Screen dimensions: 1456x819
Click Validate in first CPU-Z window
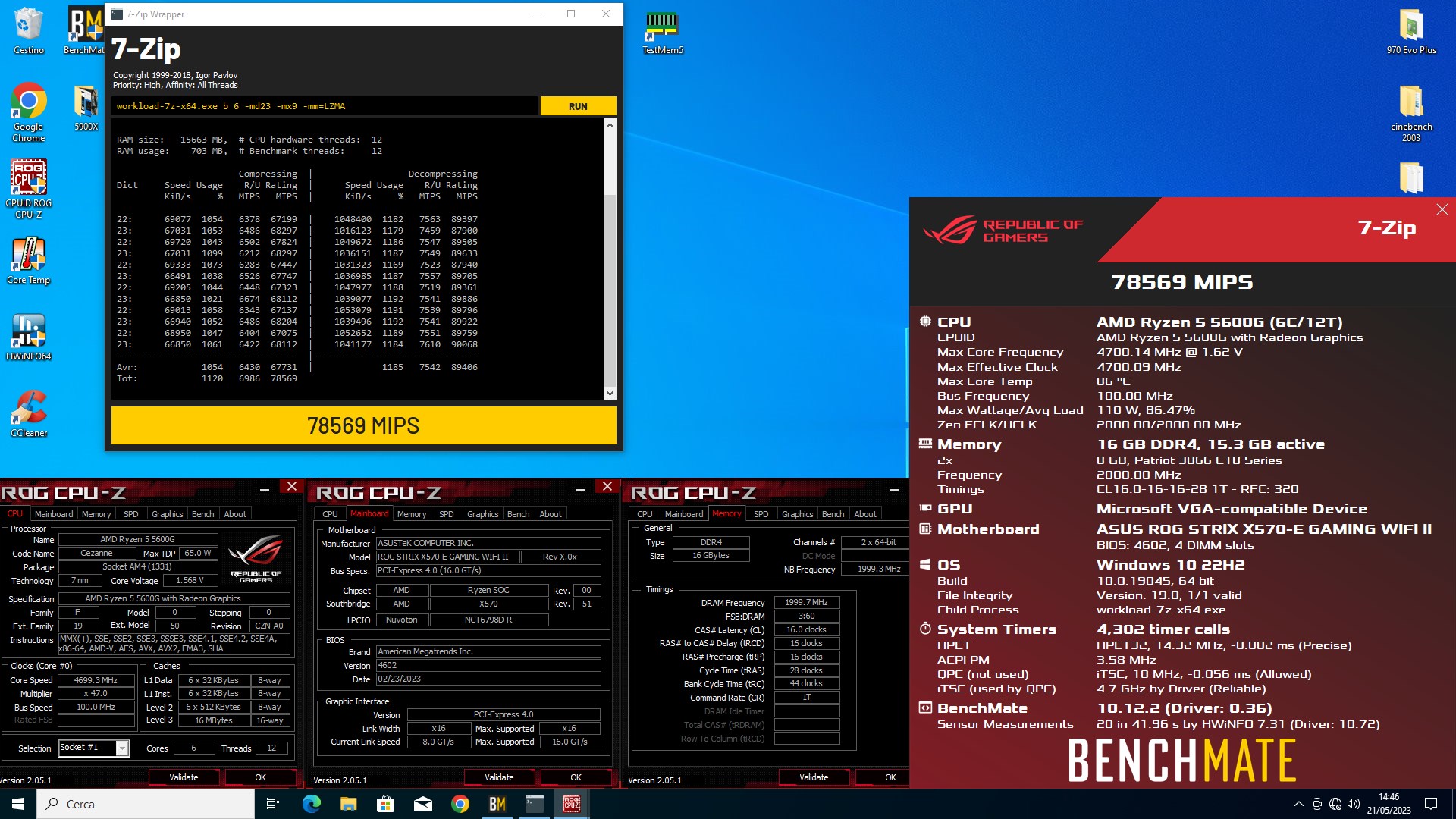(184, 777)
